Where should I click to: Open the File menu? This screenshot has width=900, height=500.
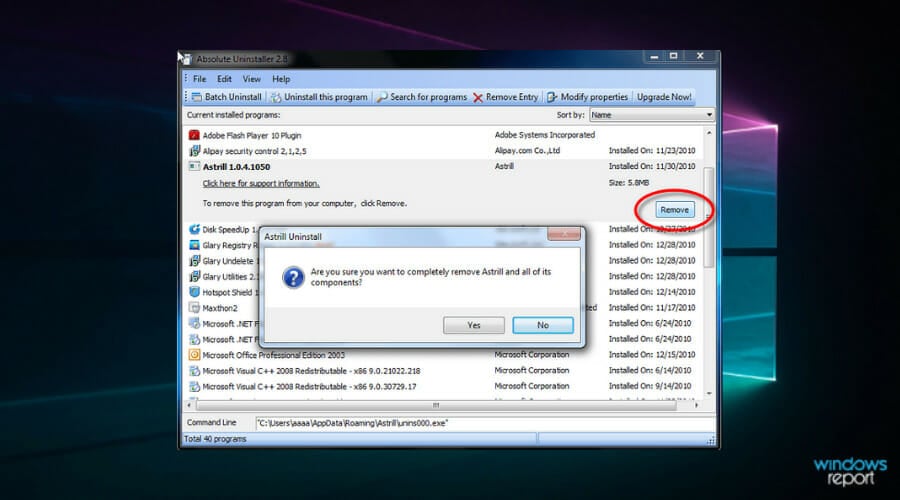(x=199, y=79)
